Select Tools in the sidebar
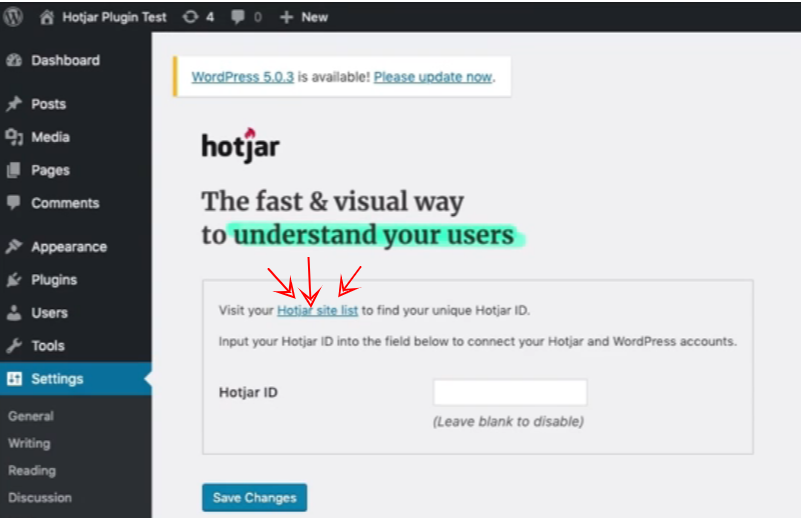Image resolution: width=801 pixels, height=518 pixels. coord(48,346)
